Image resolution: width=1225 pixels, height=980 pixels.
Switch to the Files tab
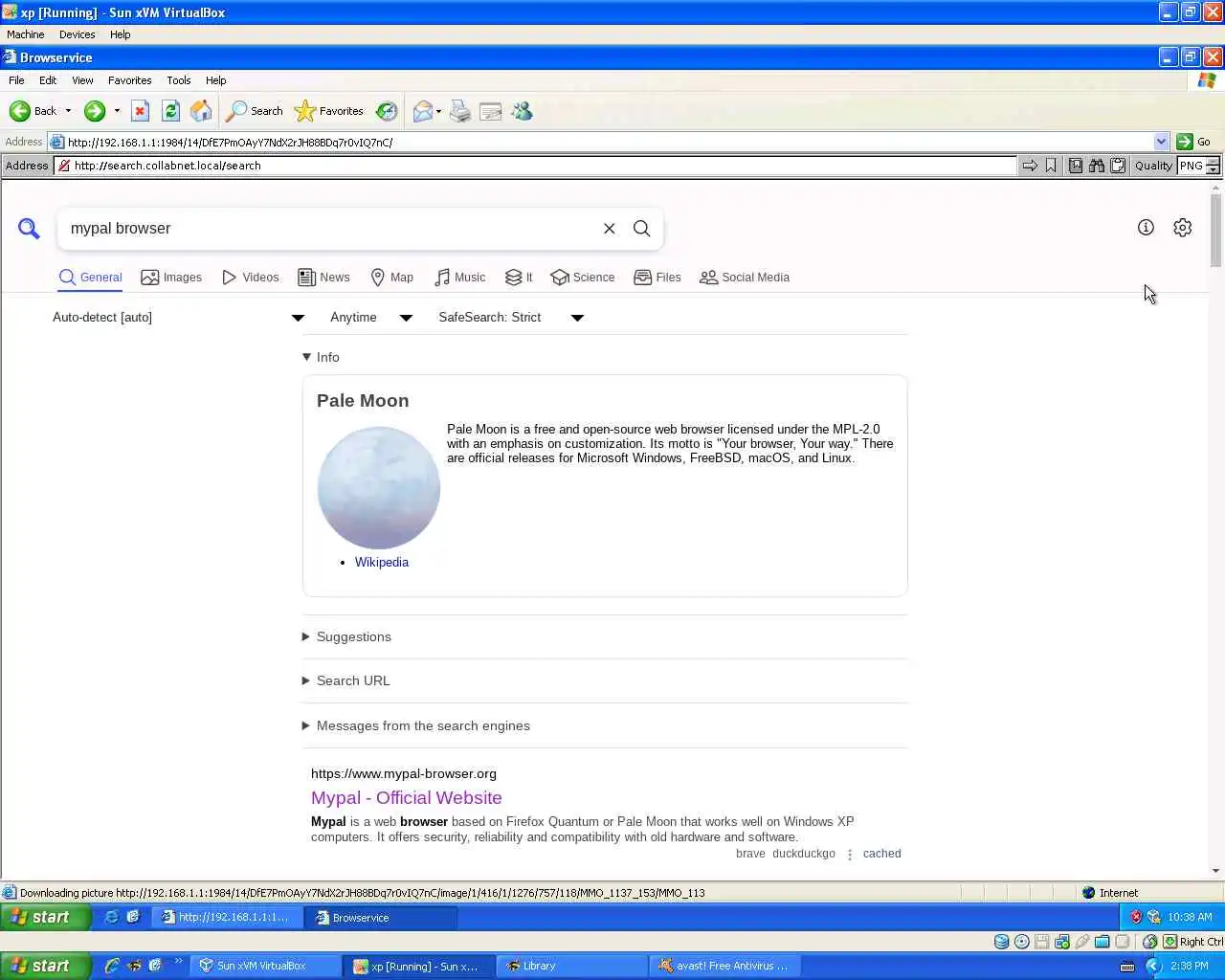coord(657,278)
